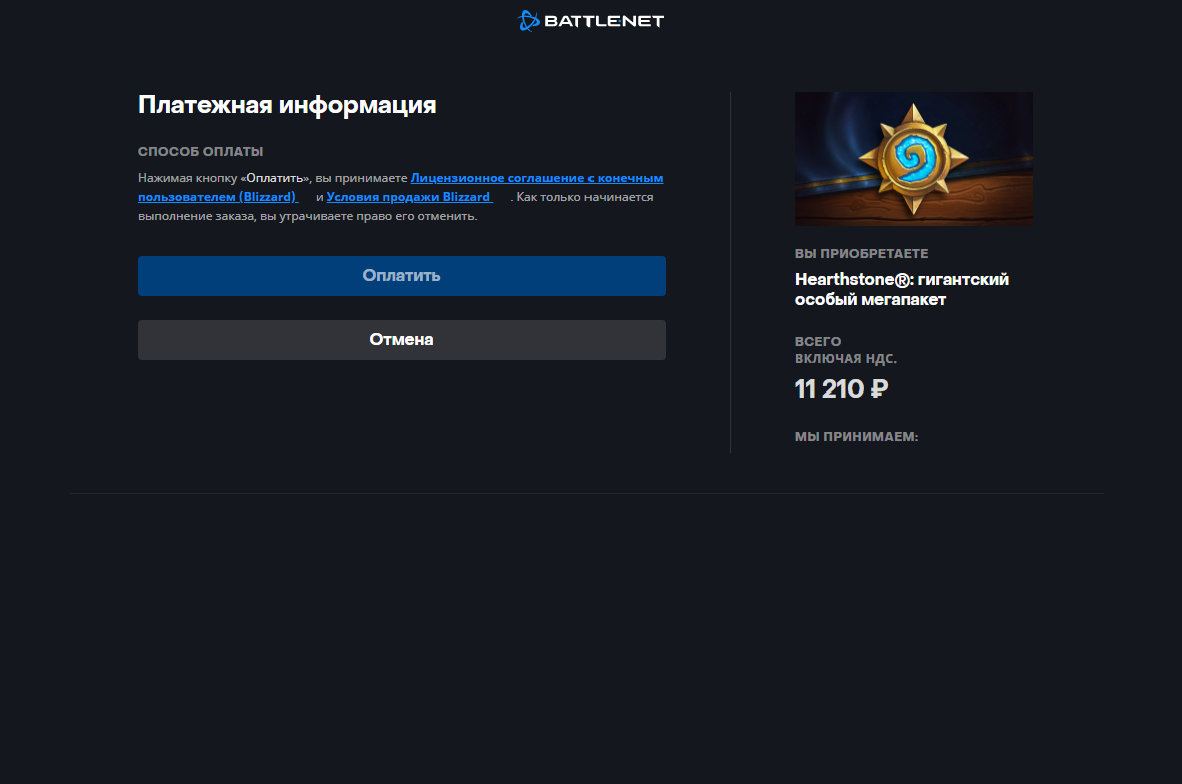Click the СПОСОБ ОПЛАТЫ label
This screenshot has width=1182, height=784.
(x=201, y=152)
